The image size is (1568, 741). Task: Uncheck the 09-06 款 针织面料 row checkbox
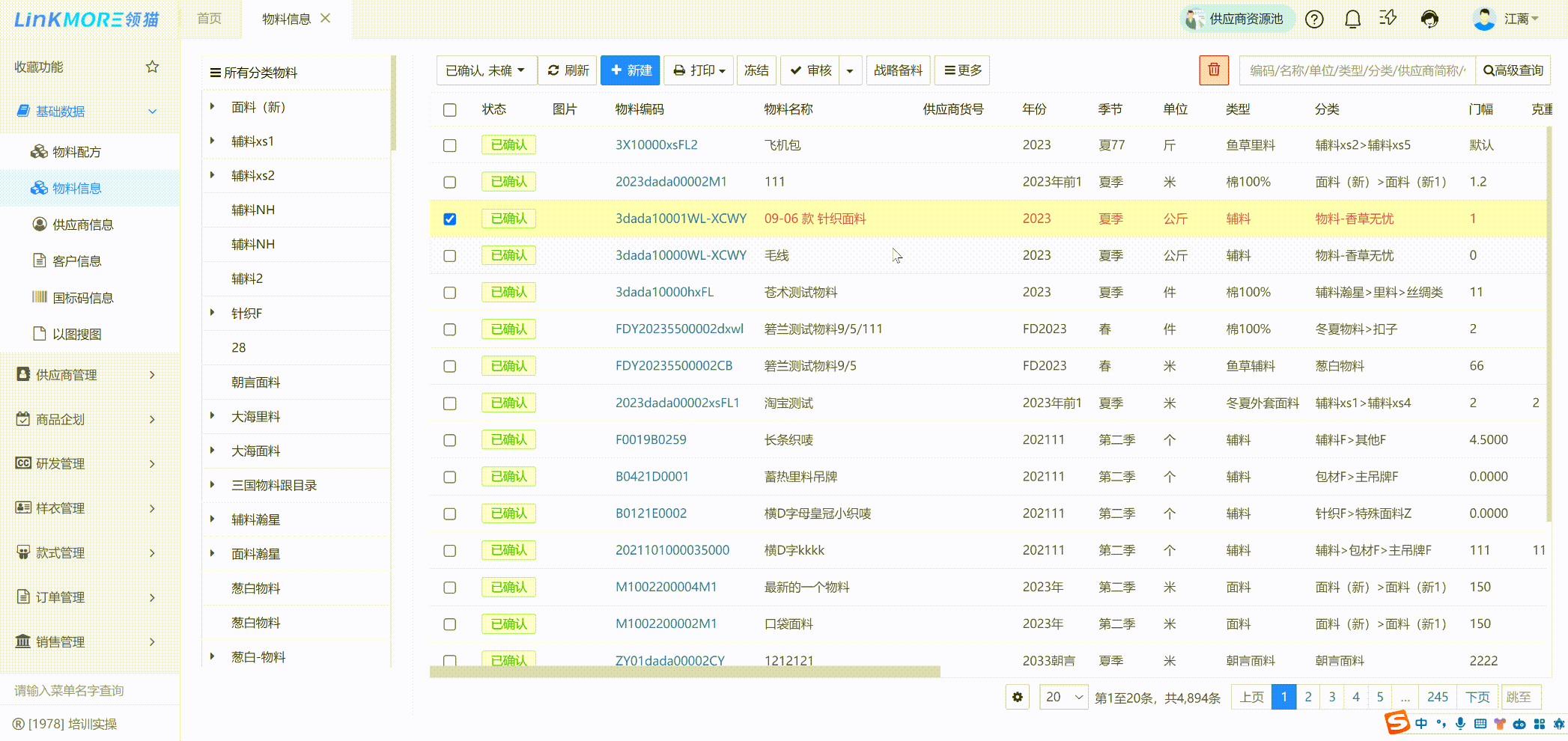click(x=450, y=219)
